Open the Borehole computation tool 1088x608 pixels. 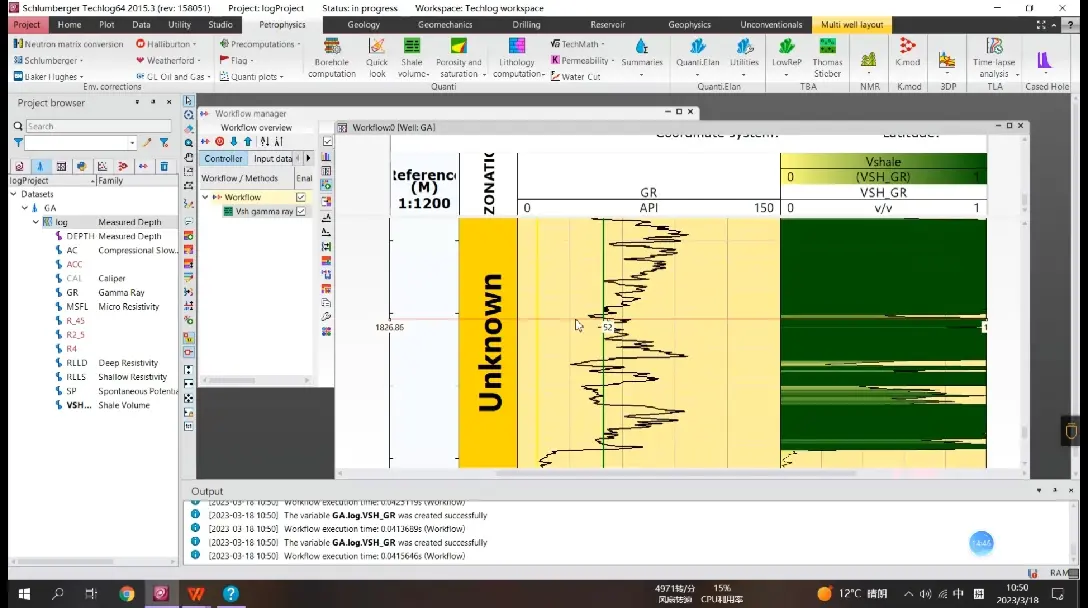[x=332, y=58]
